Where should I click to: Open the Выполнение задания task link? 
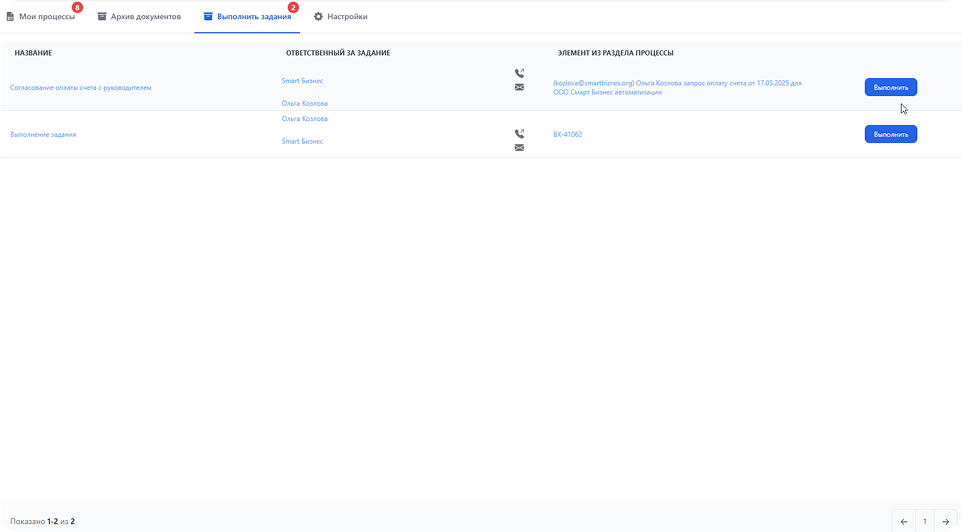point(43,134)
